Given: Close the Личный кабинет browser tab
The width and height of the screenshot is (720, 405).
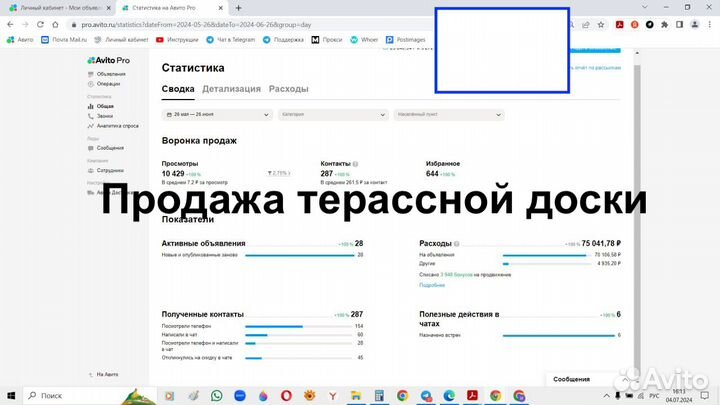Looking at the screenshot, I should (x=108, y=8).
